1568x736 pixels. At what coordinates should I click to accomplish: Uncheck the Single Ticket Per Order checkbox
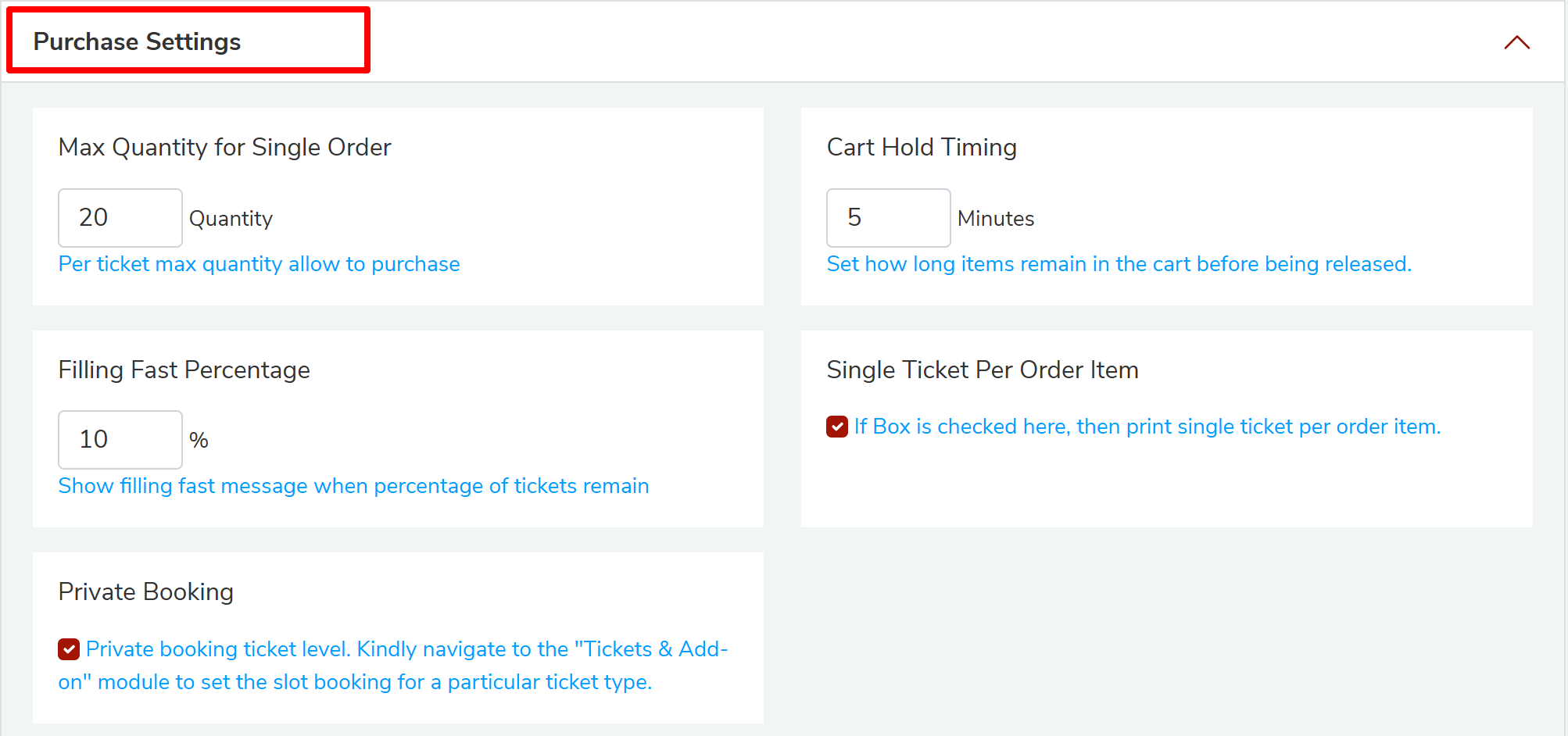pyautogui.click(x=837, y=427)
